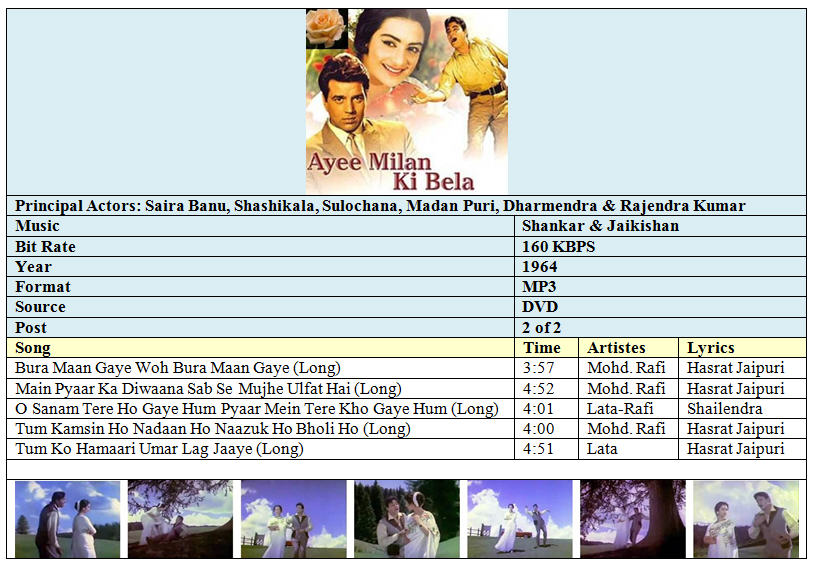Click the Source label cell

[x=261, y=307]
